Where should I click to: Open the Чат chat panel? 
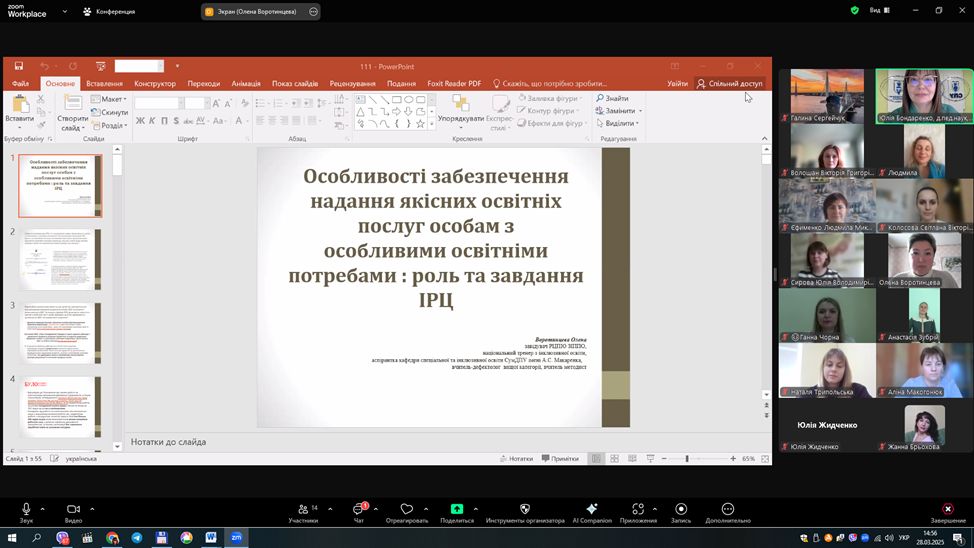point(359,510)
